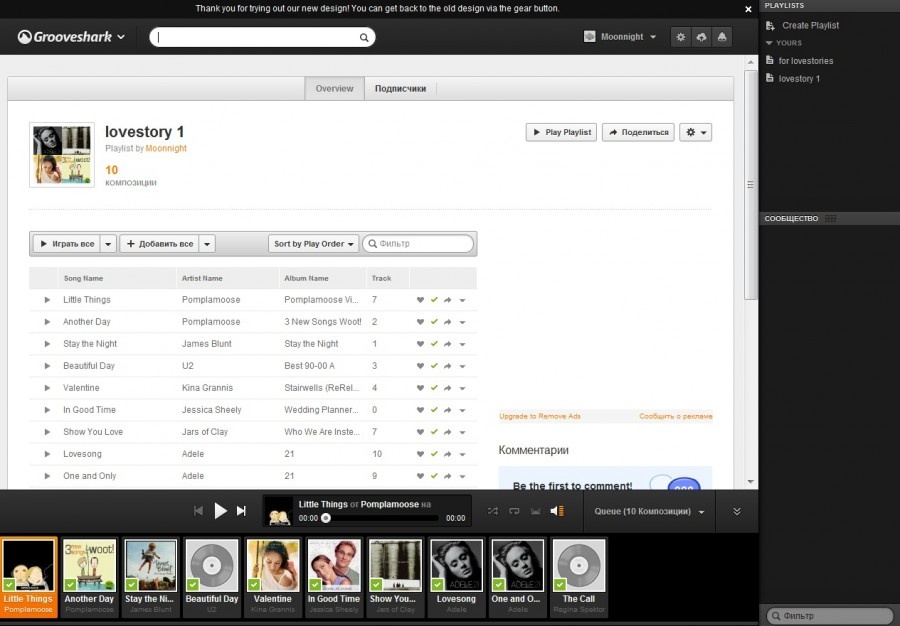Screen dimensions: 900x626
Task: Click the search magnifier icon in top bar
Action: pos(364,37)
